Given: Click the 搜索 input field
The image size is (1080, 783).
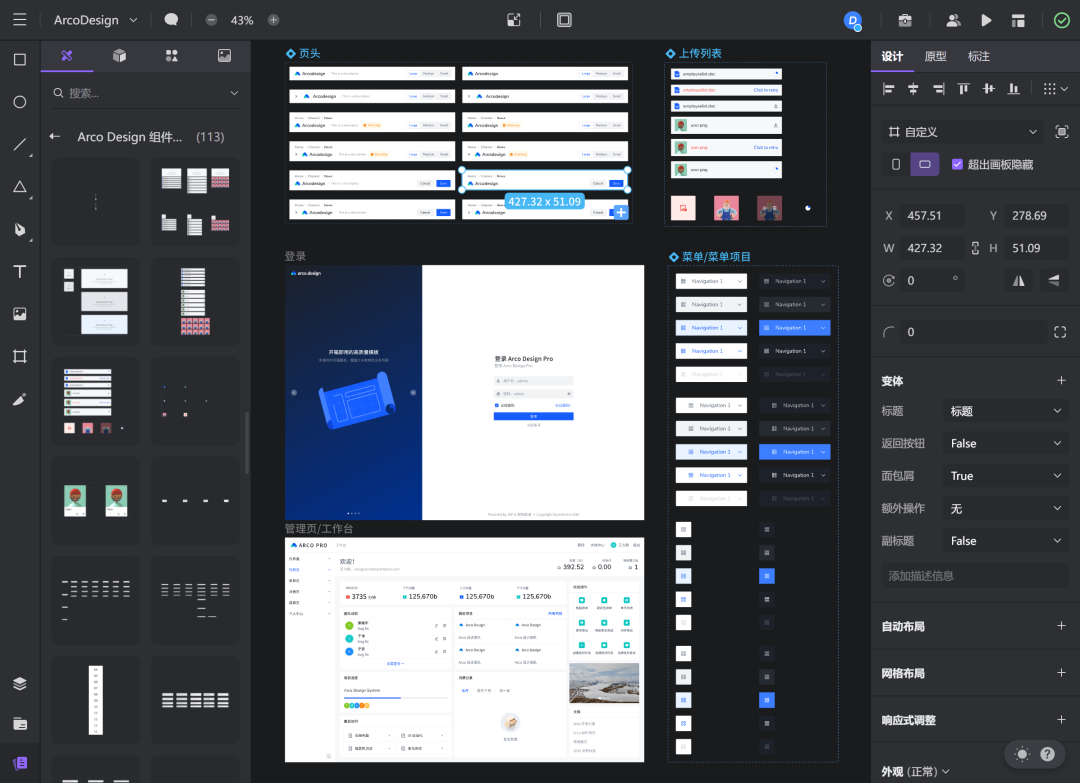Looking at the screenshot, I should coord(146,93).
